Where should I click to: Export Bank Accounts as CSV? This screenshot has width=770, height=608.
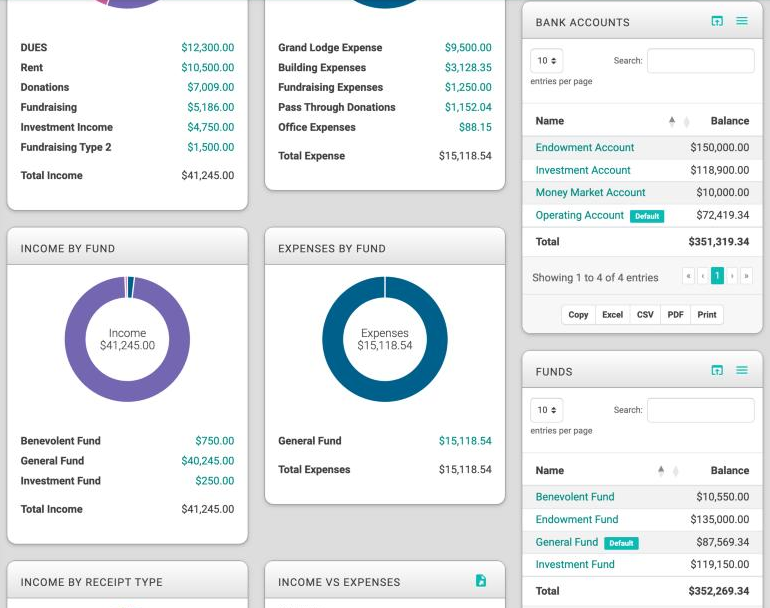pyautogui.click(x=645, y=315)
